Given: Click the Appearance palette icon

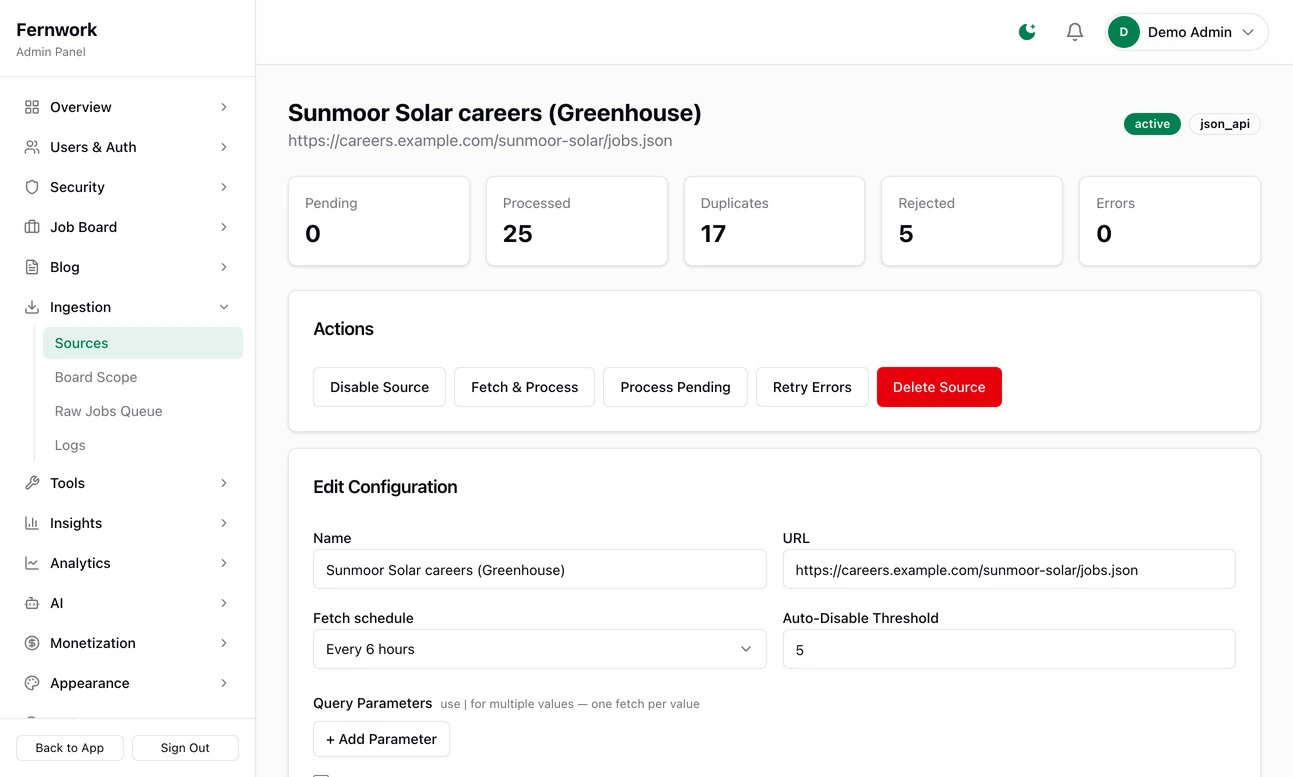Looking at the screenshot, I should 32,683.
